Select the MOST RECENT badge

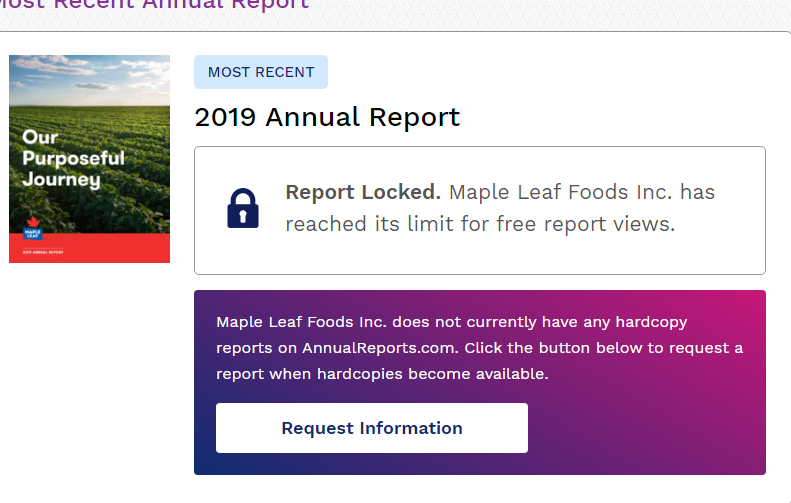coord(261,72)
